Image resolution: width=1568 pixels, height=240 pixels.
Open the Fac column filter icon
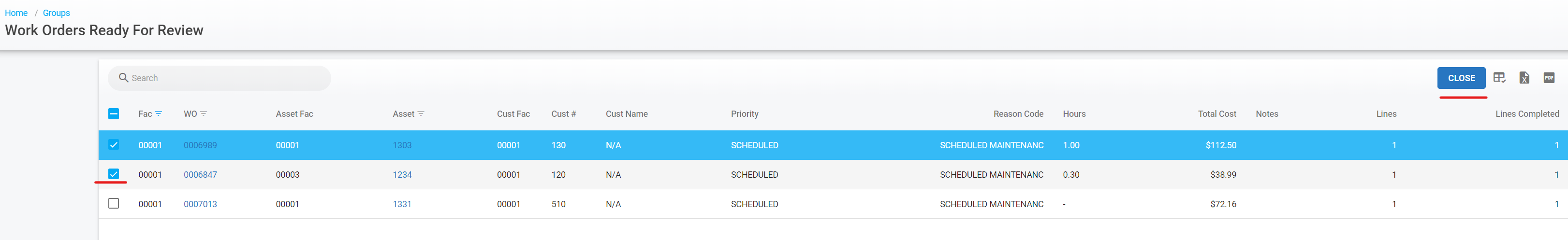(159, 113)
